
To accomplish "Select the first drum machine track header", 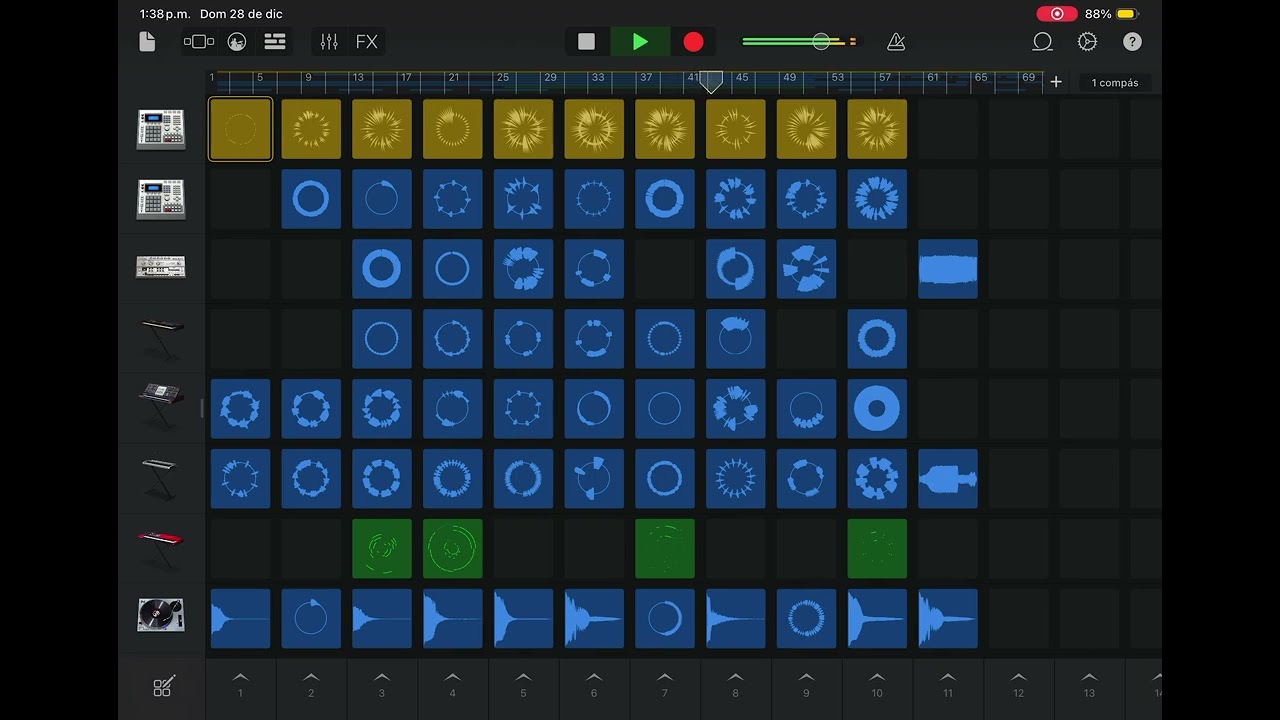I will (161, 128).
